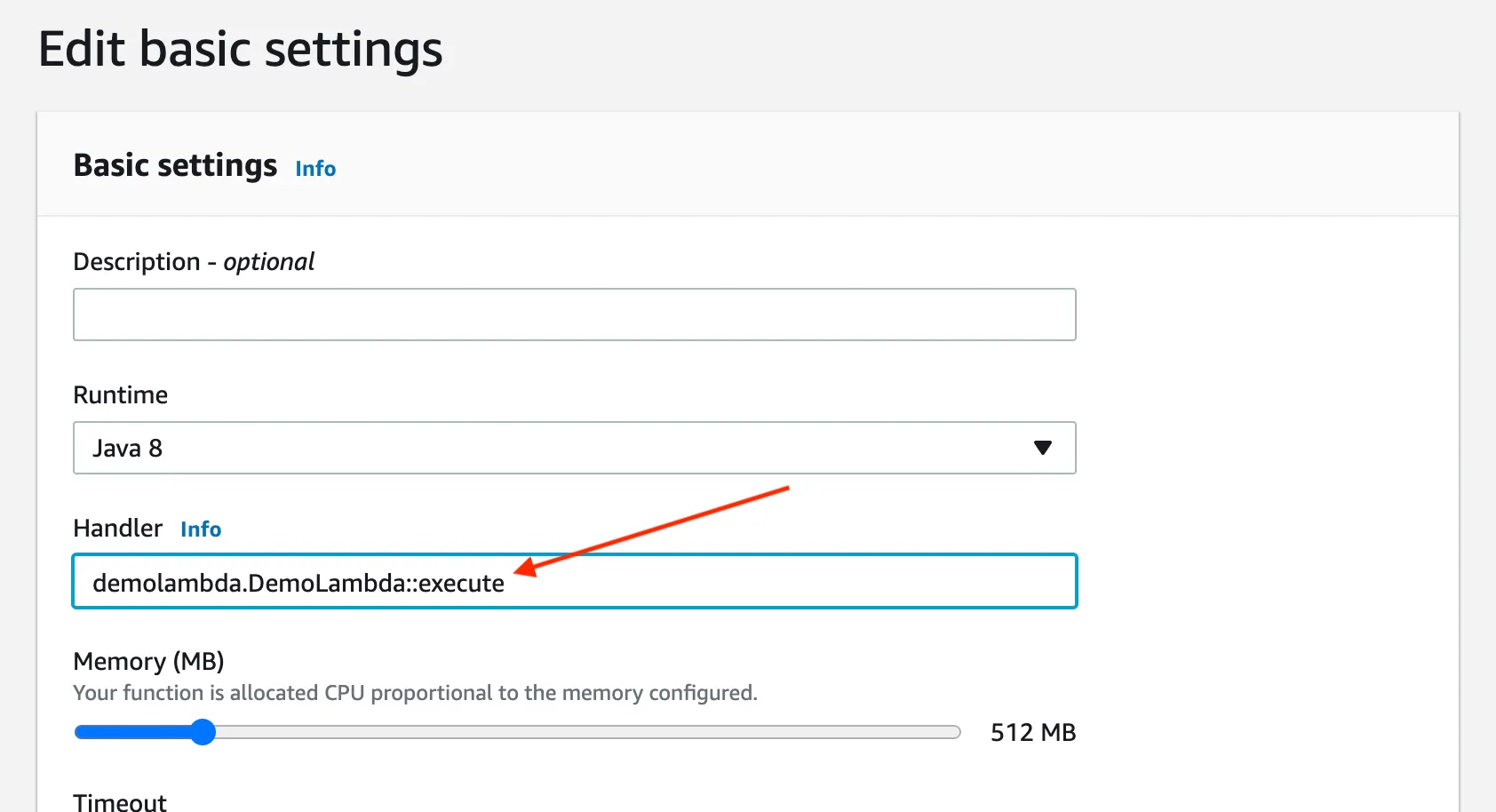Click the Handler input showing demolambda.DemoLambda::execute
The width and height of the screenshot is (1496, 812).
click(x=574, y=582)
